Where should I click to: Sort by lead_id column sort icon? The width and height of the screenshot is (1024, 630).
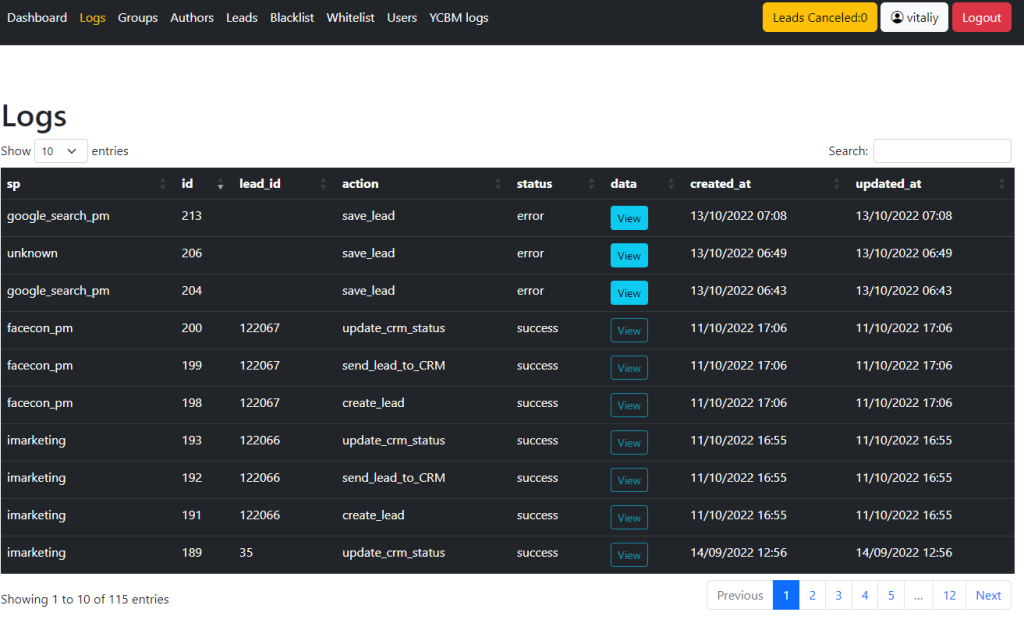click(x=323, y=184)
